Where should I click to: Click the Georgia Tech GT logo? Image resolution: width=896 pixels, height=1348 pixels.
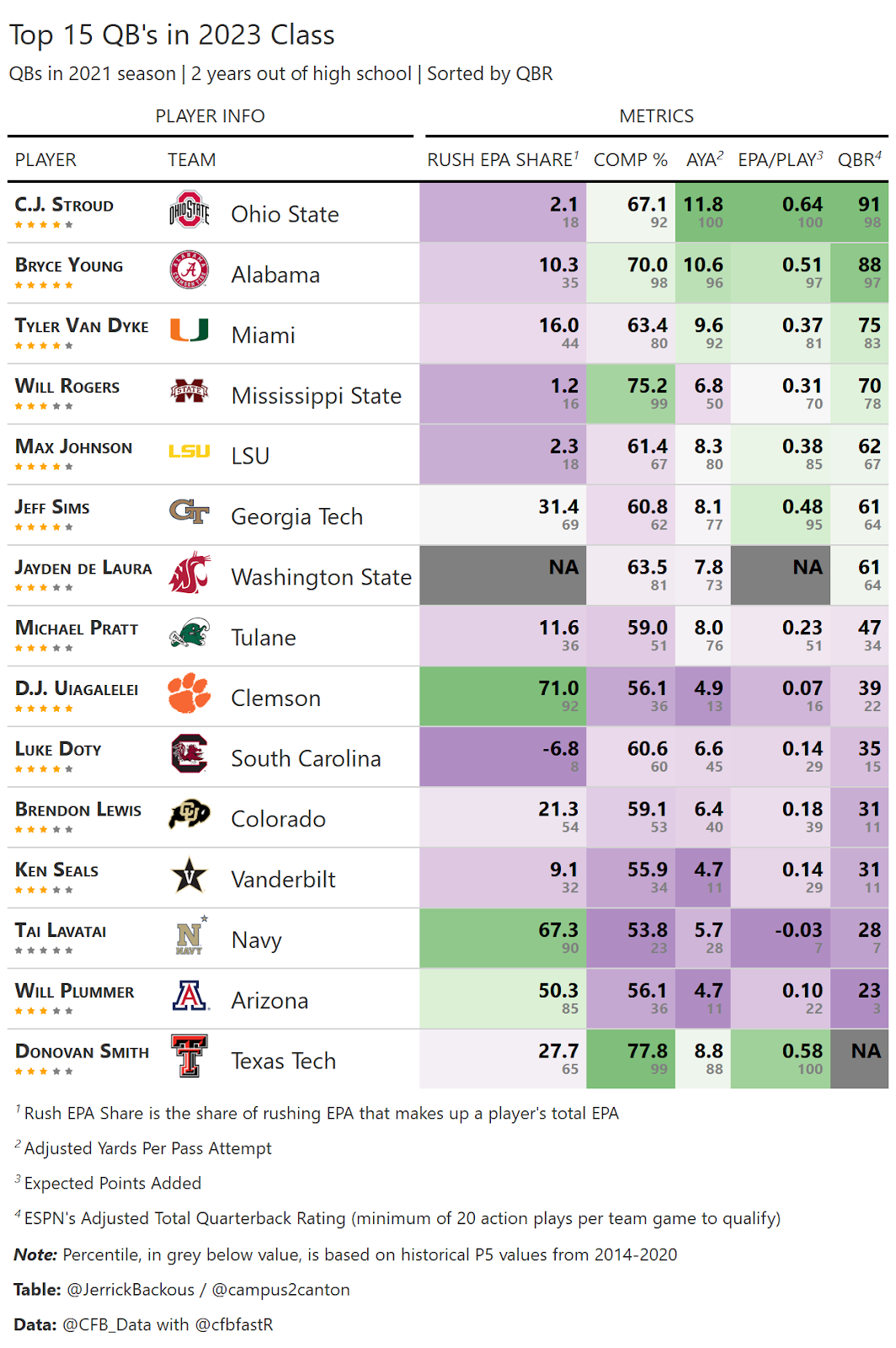point(189,511)
